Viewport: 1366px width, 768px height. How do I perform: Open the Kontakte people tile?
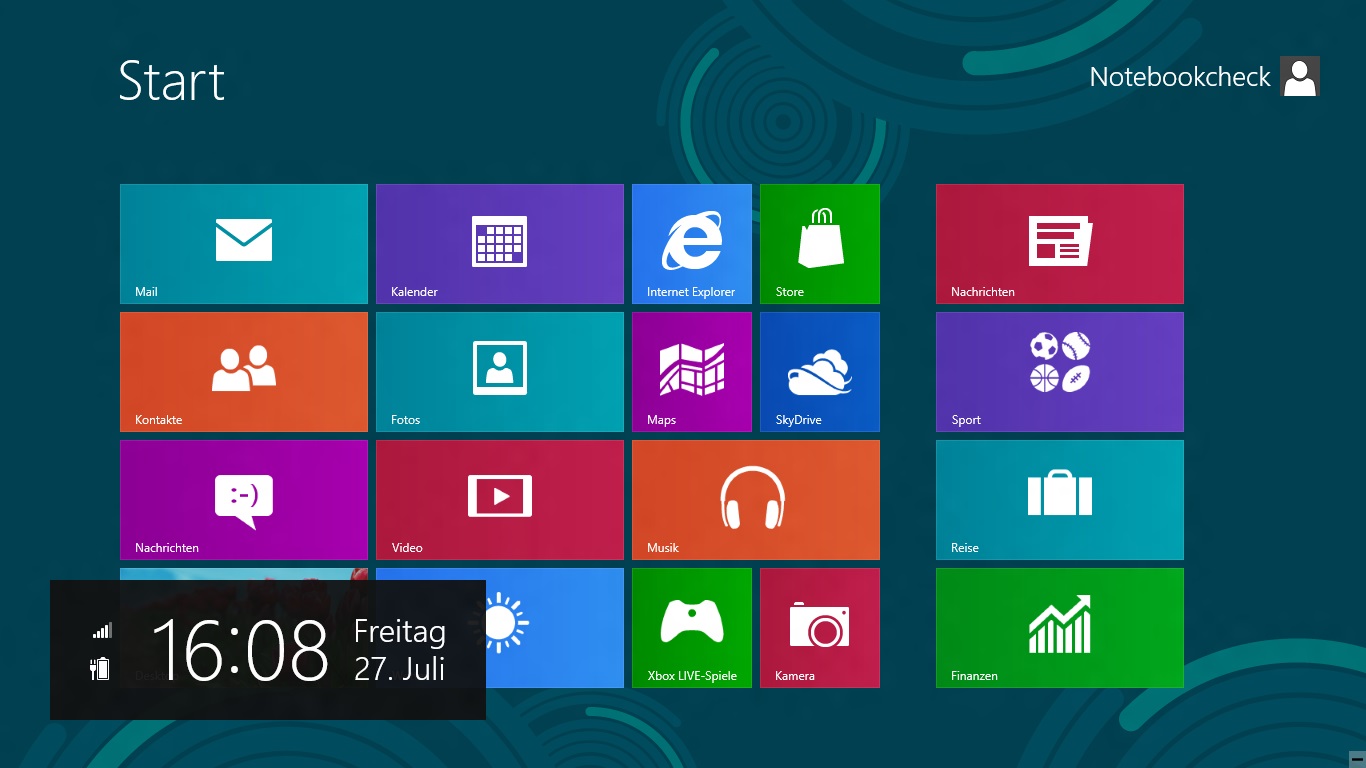coord(244,372)
